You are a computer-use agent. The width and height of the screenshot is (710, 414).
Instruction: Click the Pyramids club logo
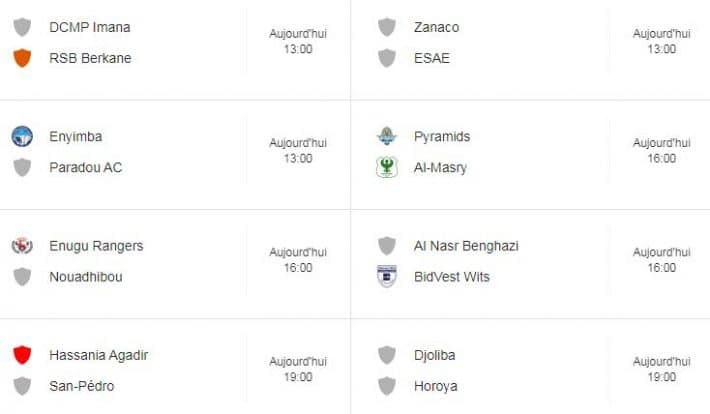(387, 136)
